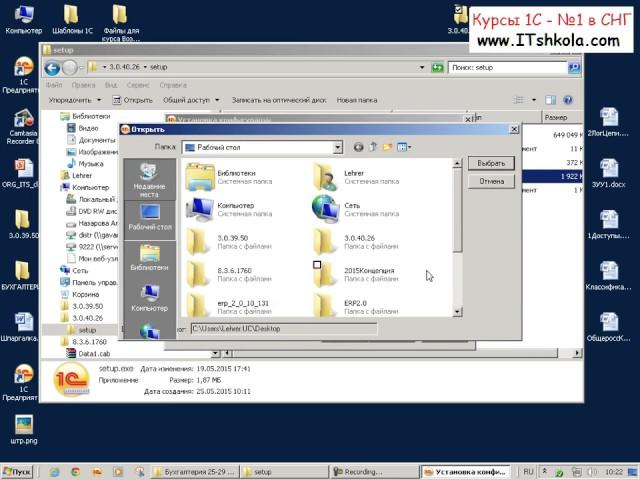Choose Библиотеки in dialog places bar
The image size is (640, 480).
click(149, 258)
